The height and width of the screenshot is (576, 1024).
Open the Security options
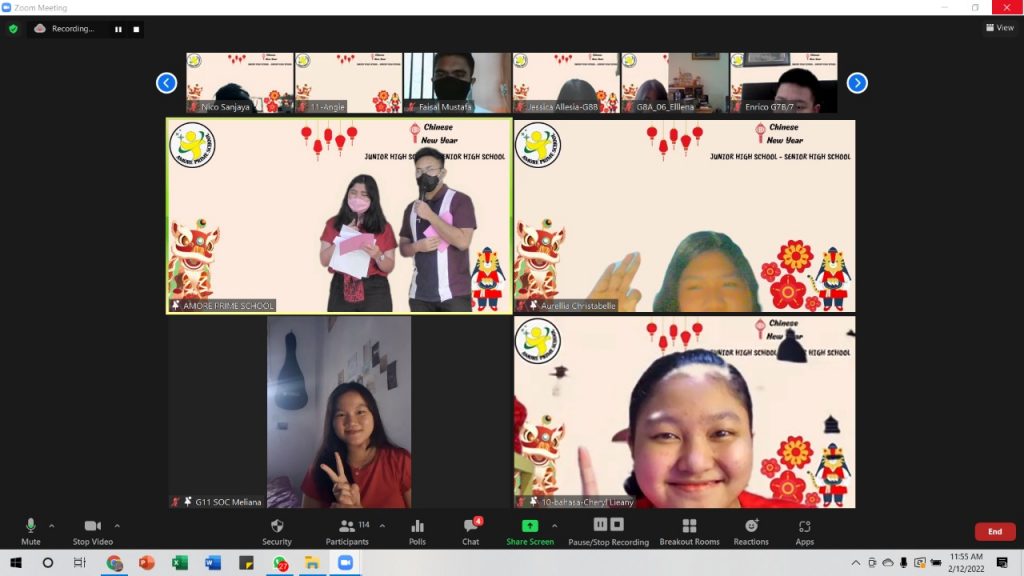click(x=277, y=530)
